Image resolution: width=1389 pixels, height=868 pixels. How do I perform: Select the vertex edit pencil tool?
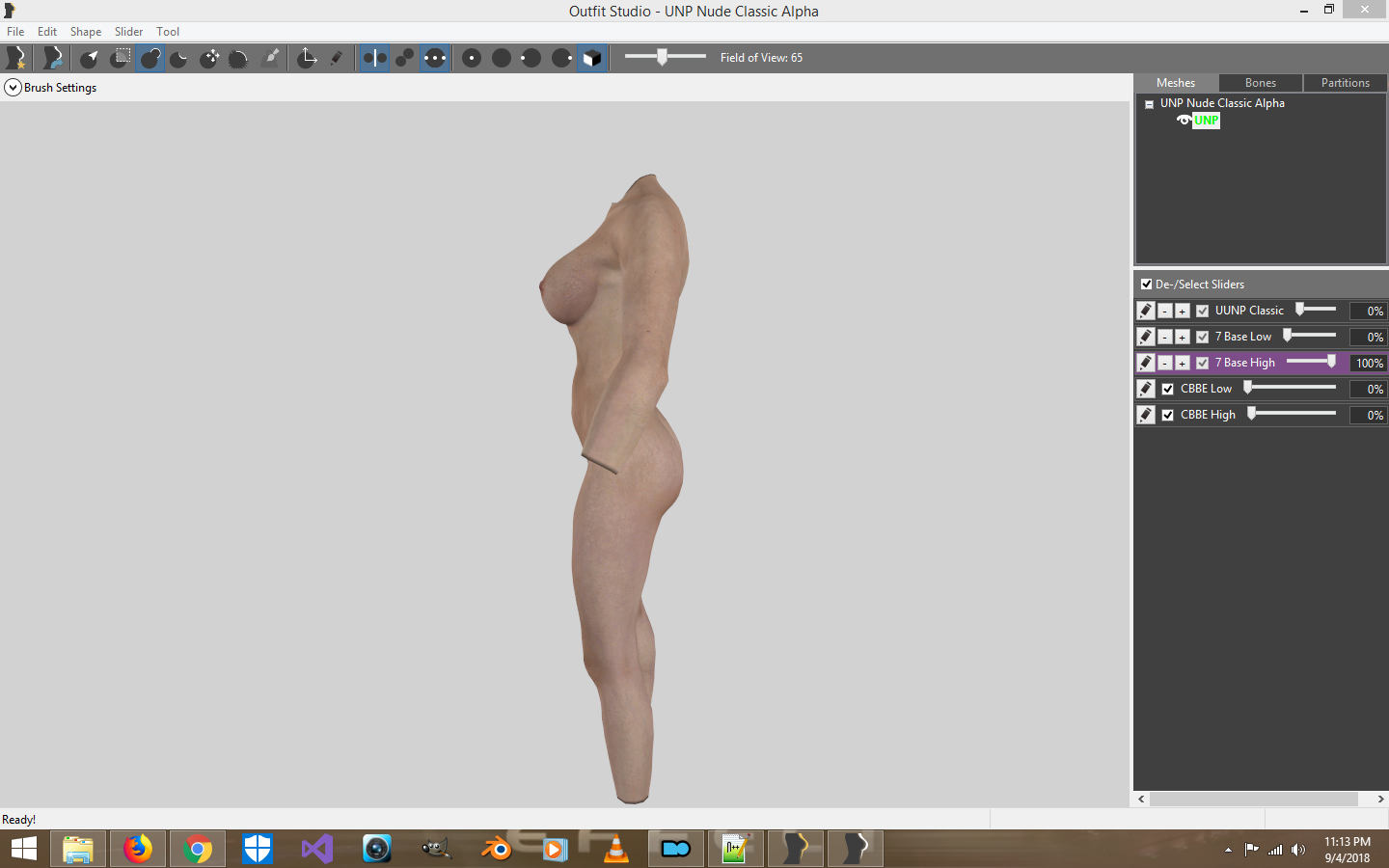[337, 58]
